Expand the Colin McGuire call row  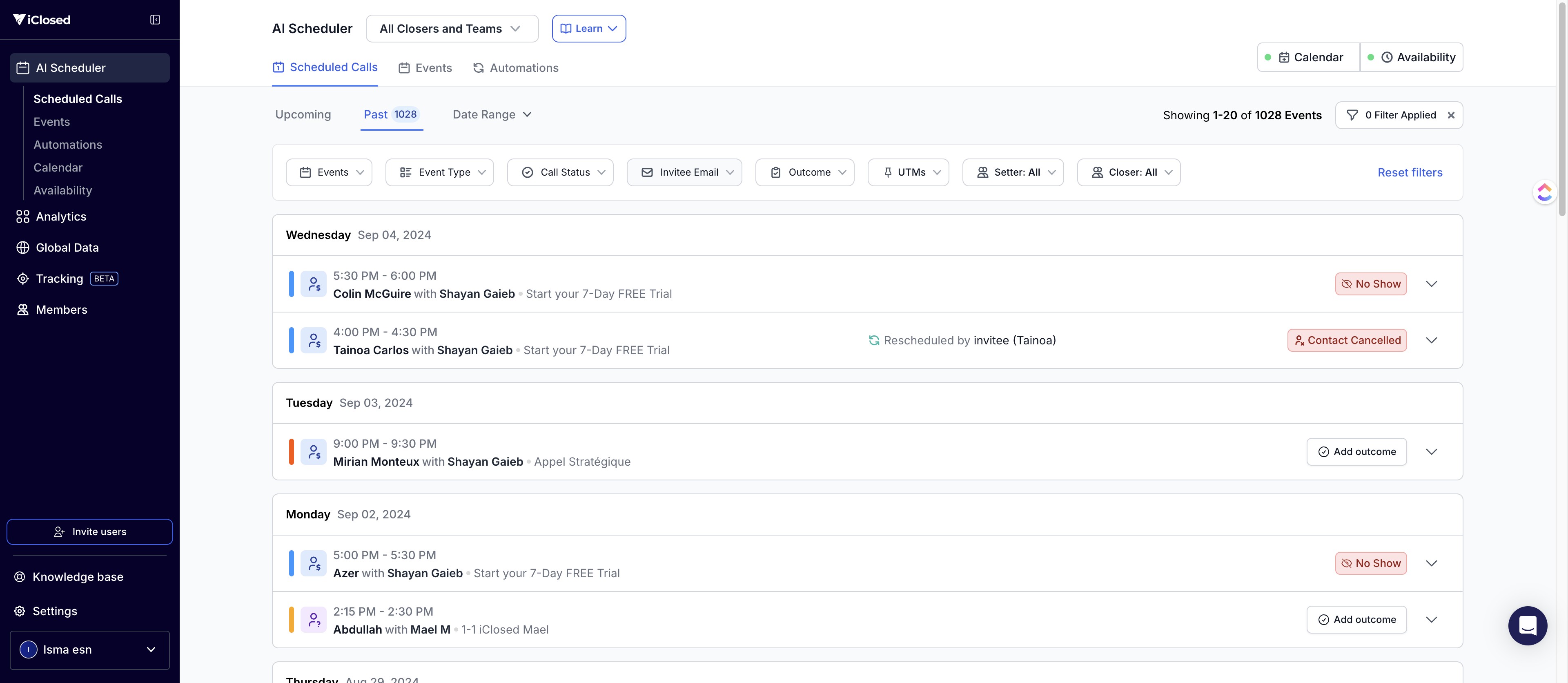click(x=1431, y=283)
